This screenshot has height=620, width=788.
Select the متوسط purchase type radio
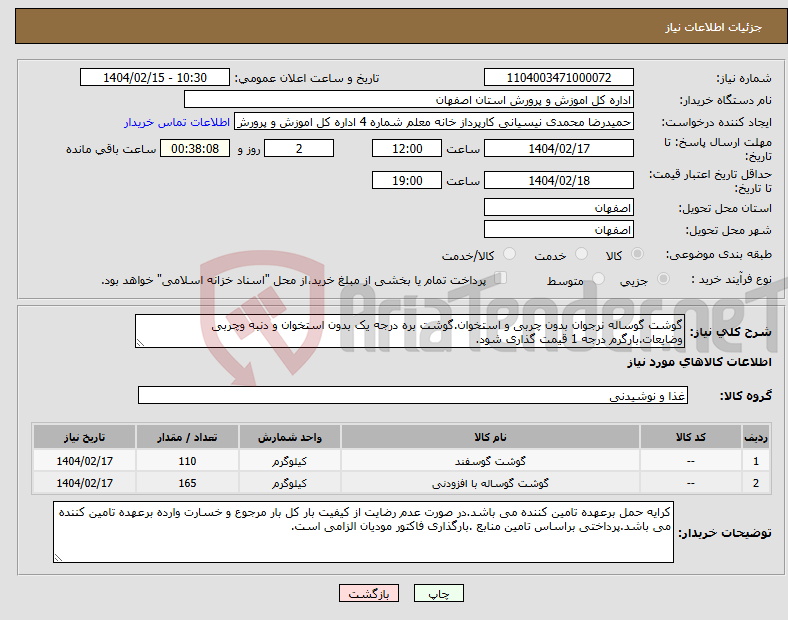coord(598,279)
